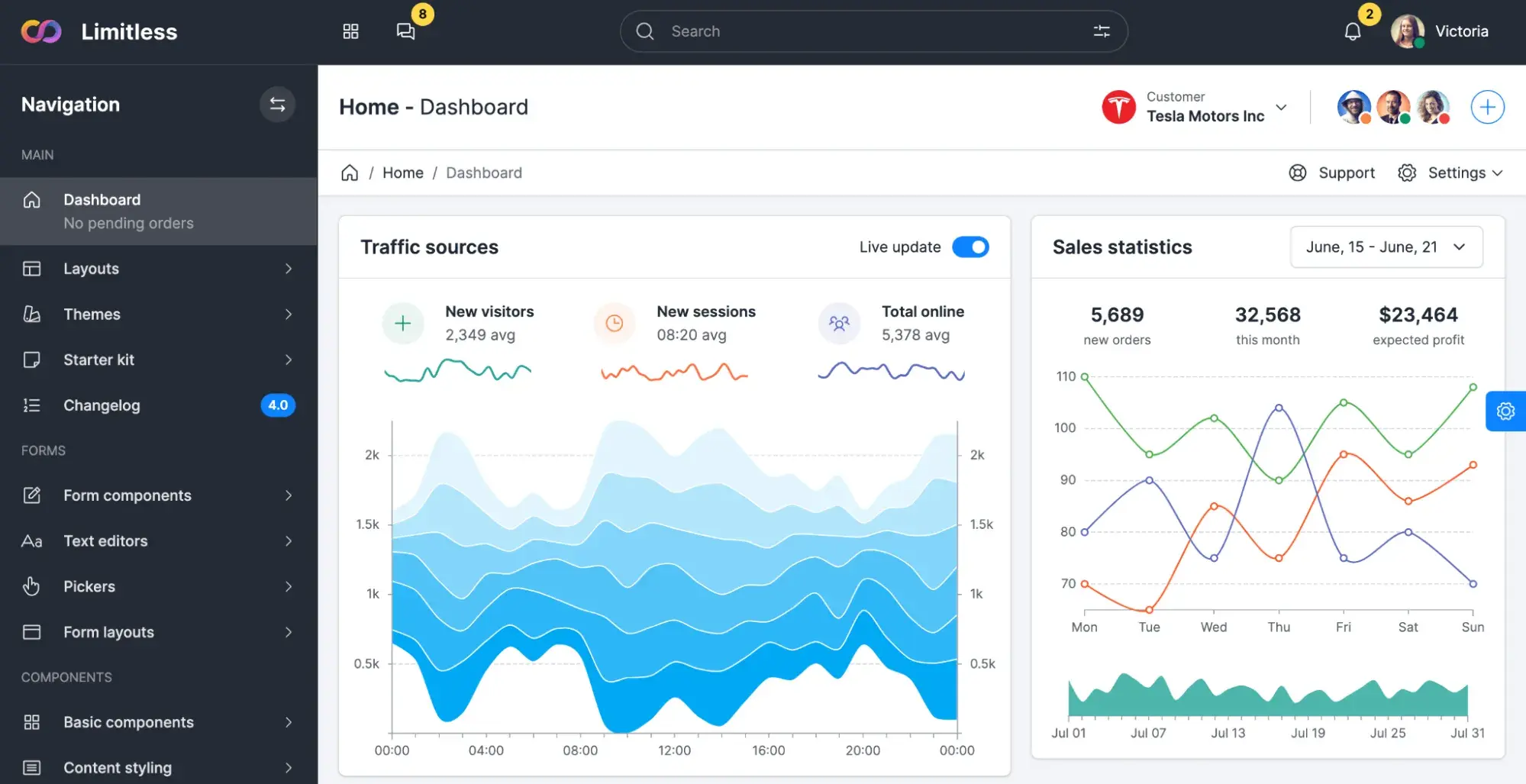The width and height of the screenshot is (1526, 784).
Task: Click the notifications bell icon
Action: tap(1352, 31)
